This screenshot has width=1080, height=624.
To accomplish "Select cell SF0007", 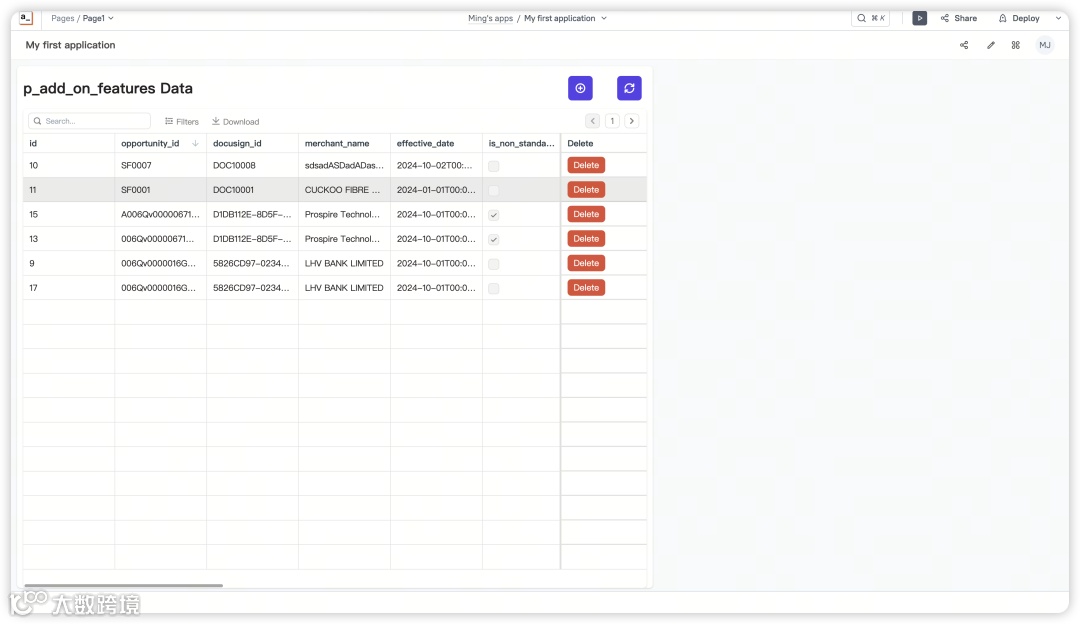I will (x=160, y=165).
